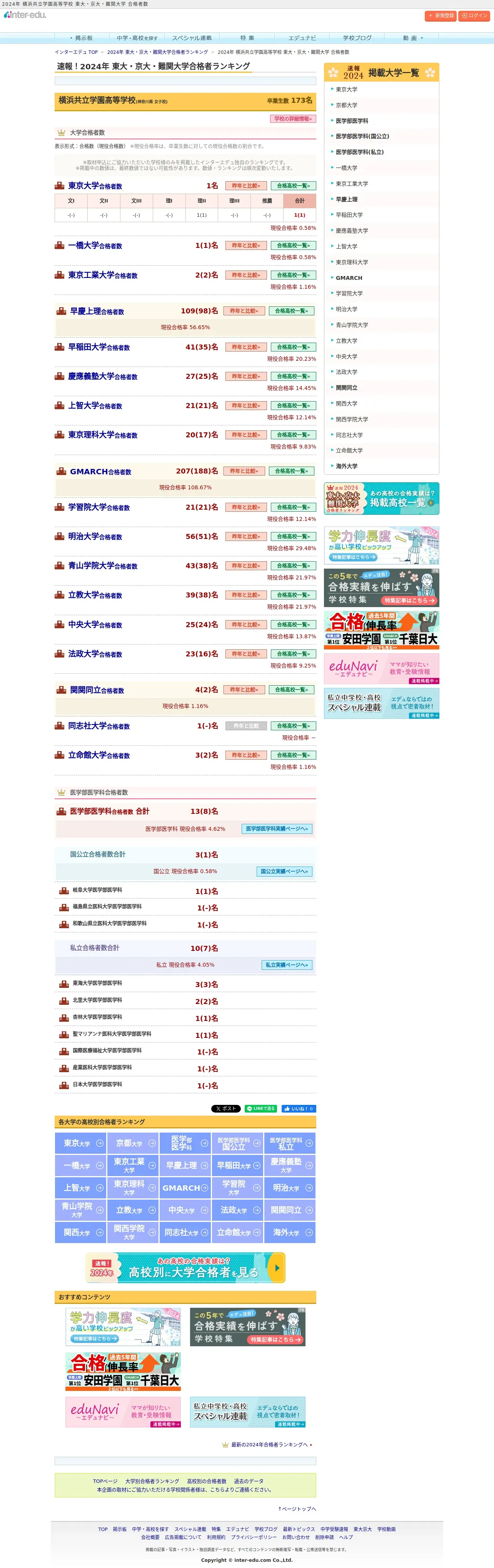The height and width of the screenshot is (1568, 494).
Task: Click プライバシーポリシー footer link
Action: pos(254,1537)
